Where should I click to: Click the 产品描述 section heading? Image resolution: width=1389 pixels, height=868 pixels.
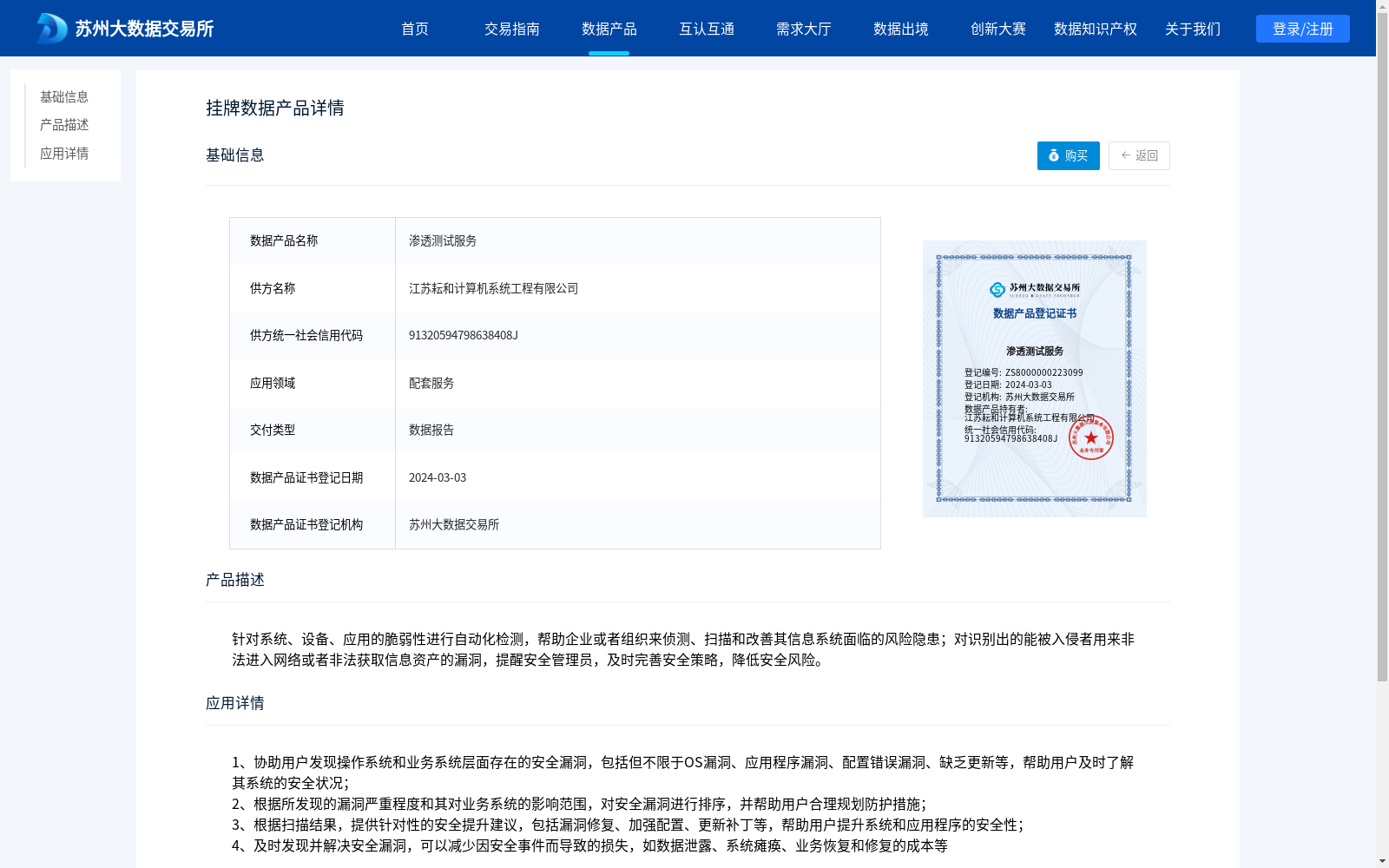(x=235, y=580)
